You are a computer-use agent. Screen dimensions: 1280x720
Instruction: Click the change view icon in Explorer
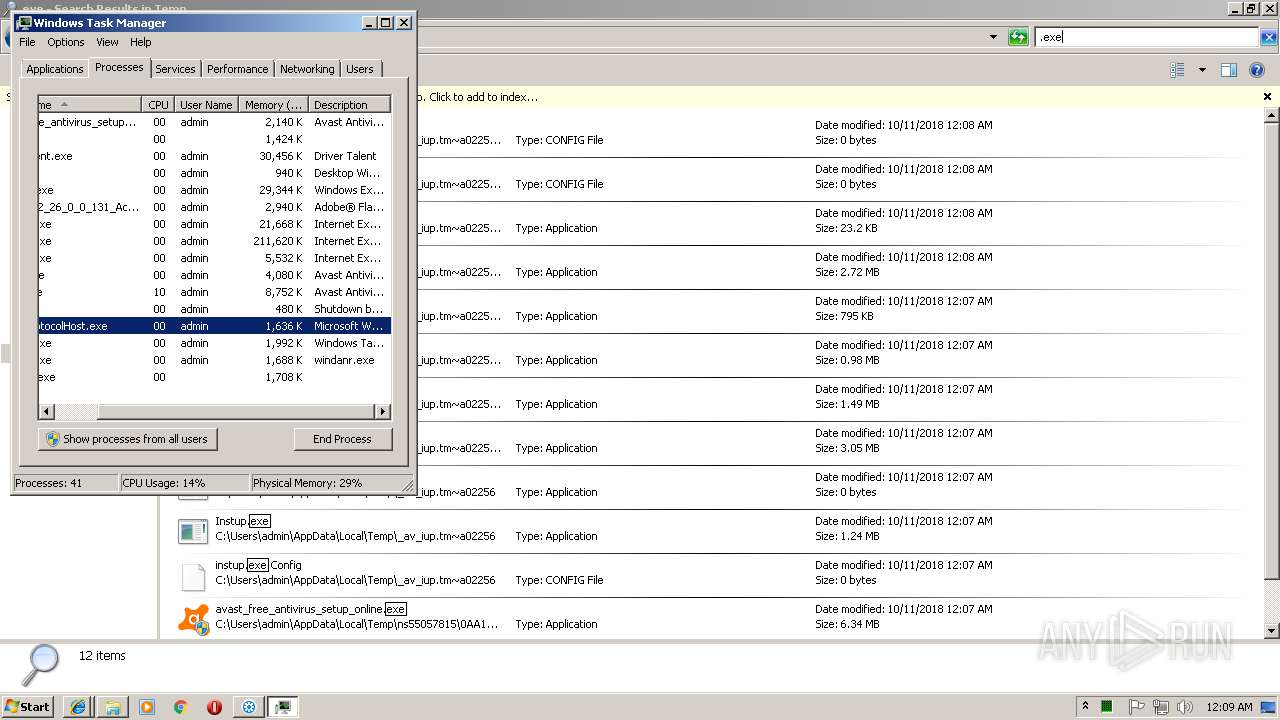click(1177, 70)
